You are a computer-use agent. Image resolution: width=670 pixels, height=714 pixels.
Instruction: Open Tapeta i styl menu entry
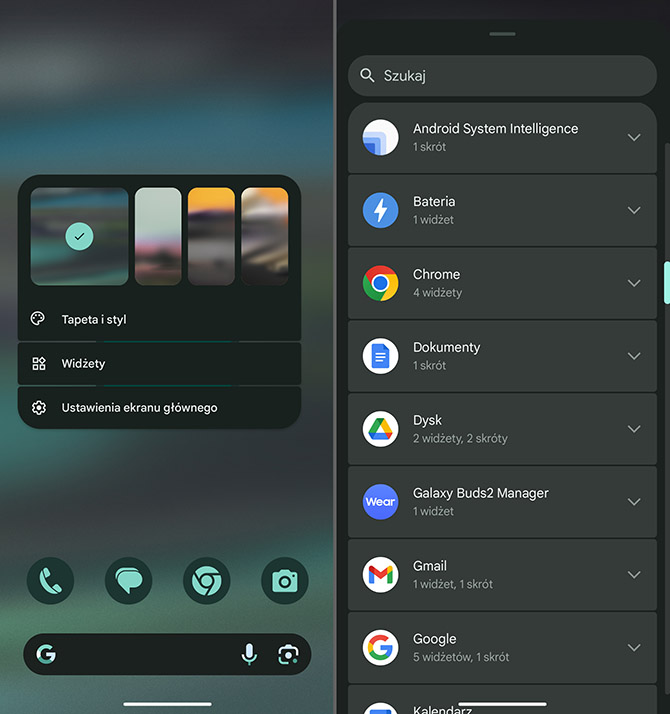click(x=159, y=319)
